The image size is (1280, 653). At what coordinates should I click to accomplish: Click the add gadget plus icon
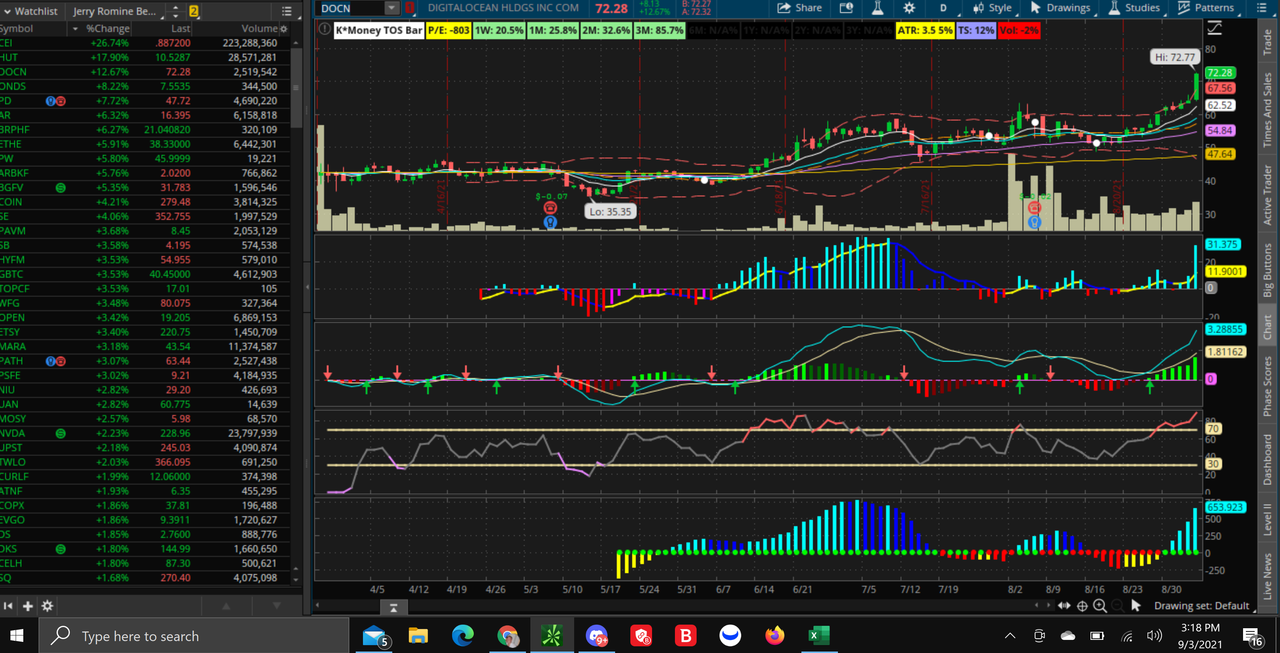click(28, 606)
